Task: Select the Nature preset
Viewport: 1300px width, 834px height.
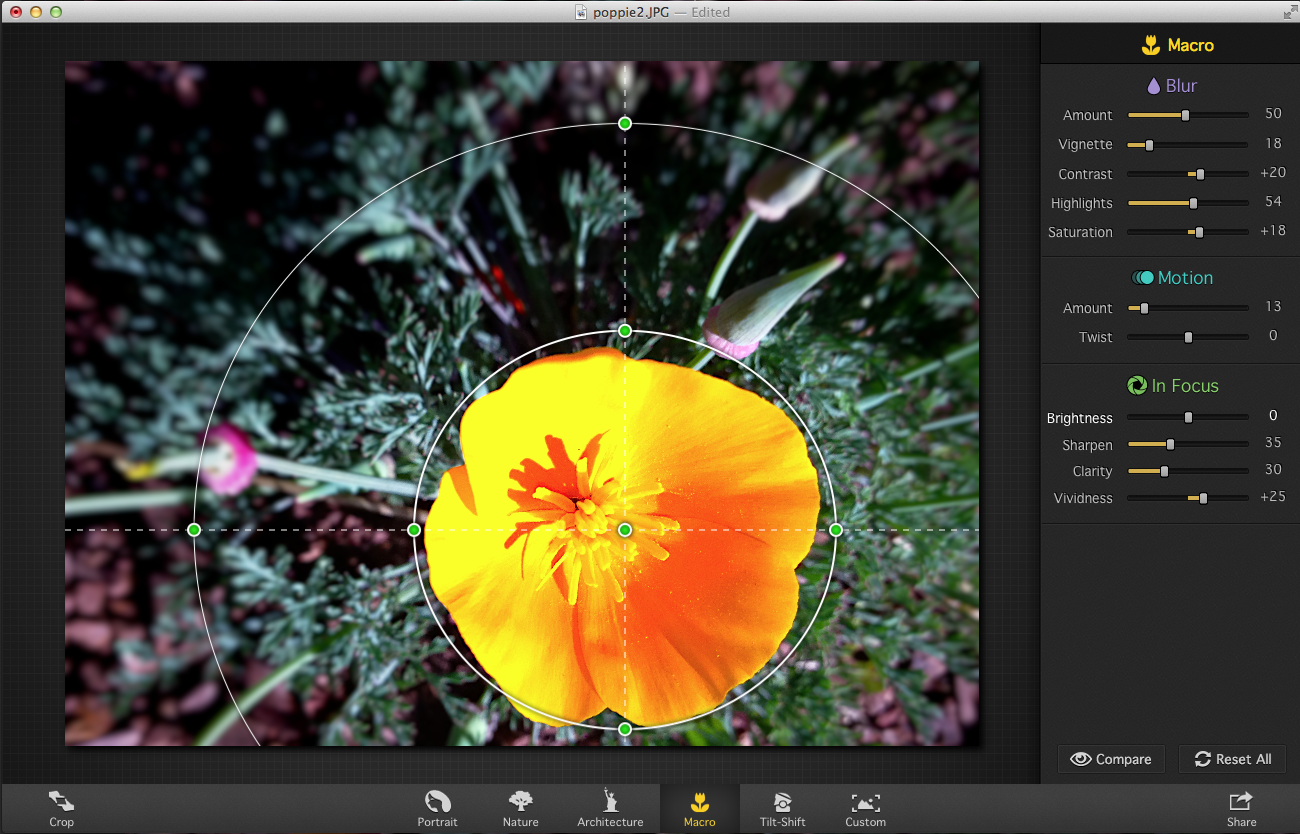Action: coord(520,808)
